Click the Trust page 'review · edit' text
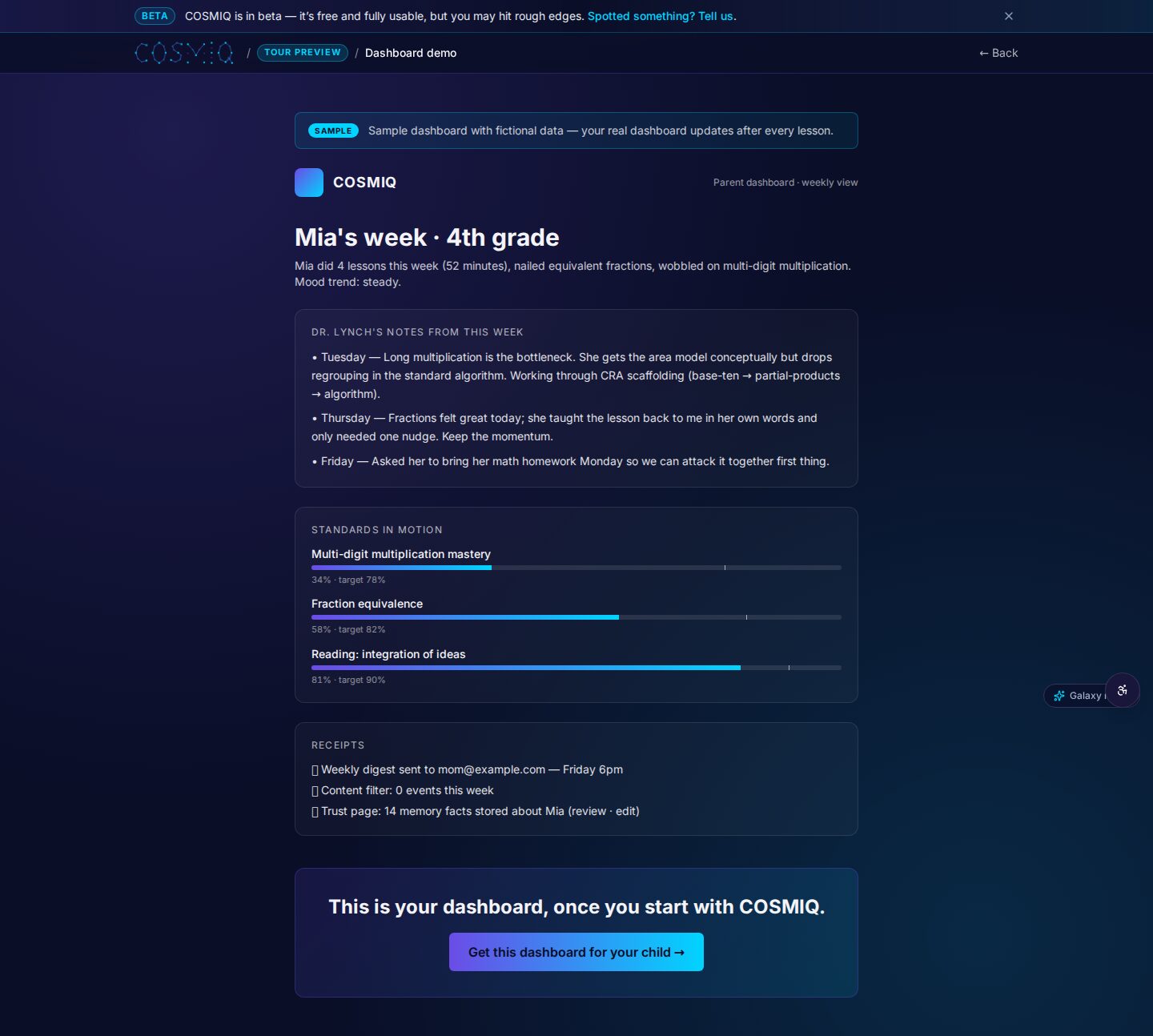The width and height of the screenshot is (1153, 1036). [x=604, y=811]
